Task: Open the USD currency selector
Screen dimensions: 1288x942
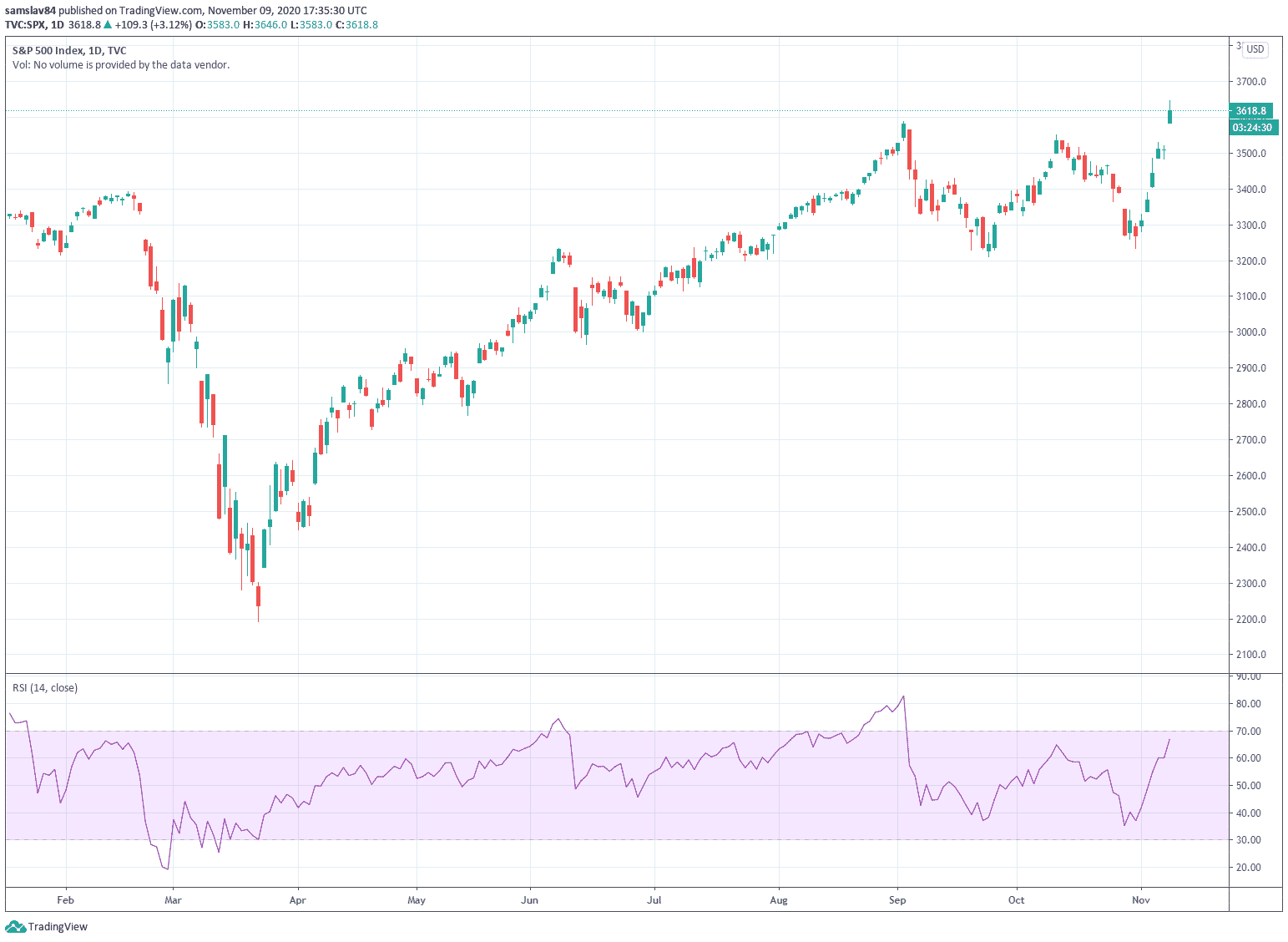Action: pos(1255,49)
